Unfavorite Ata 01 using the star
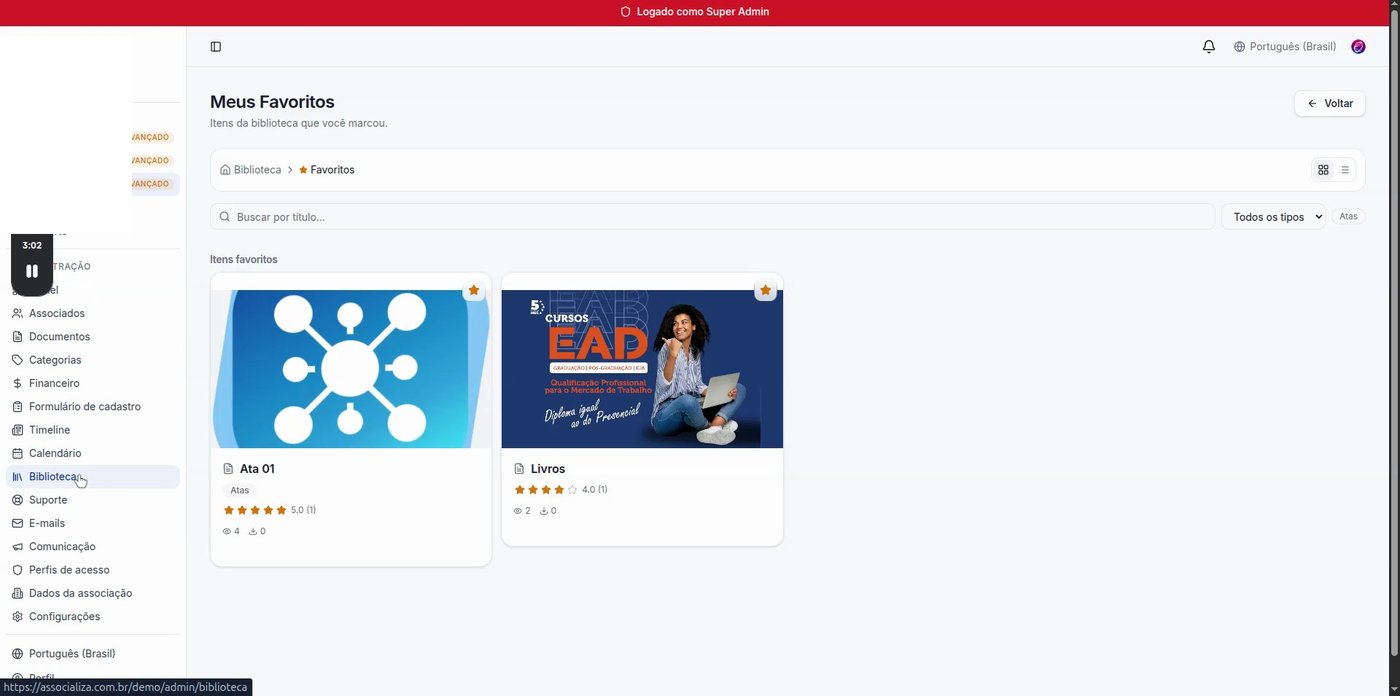1400x696 pixels. tap(474, 291)
